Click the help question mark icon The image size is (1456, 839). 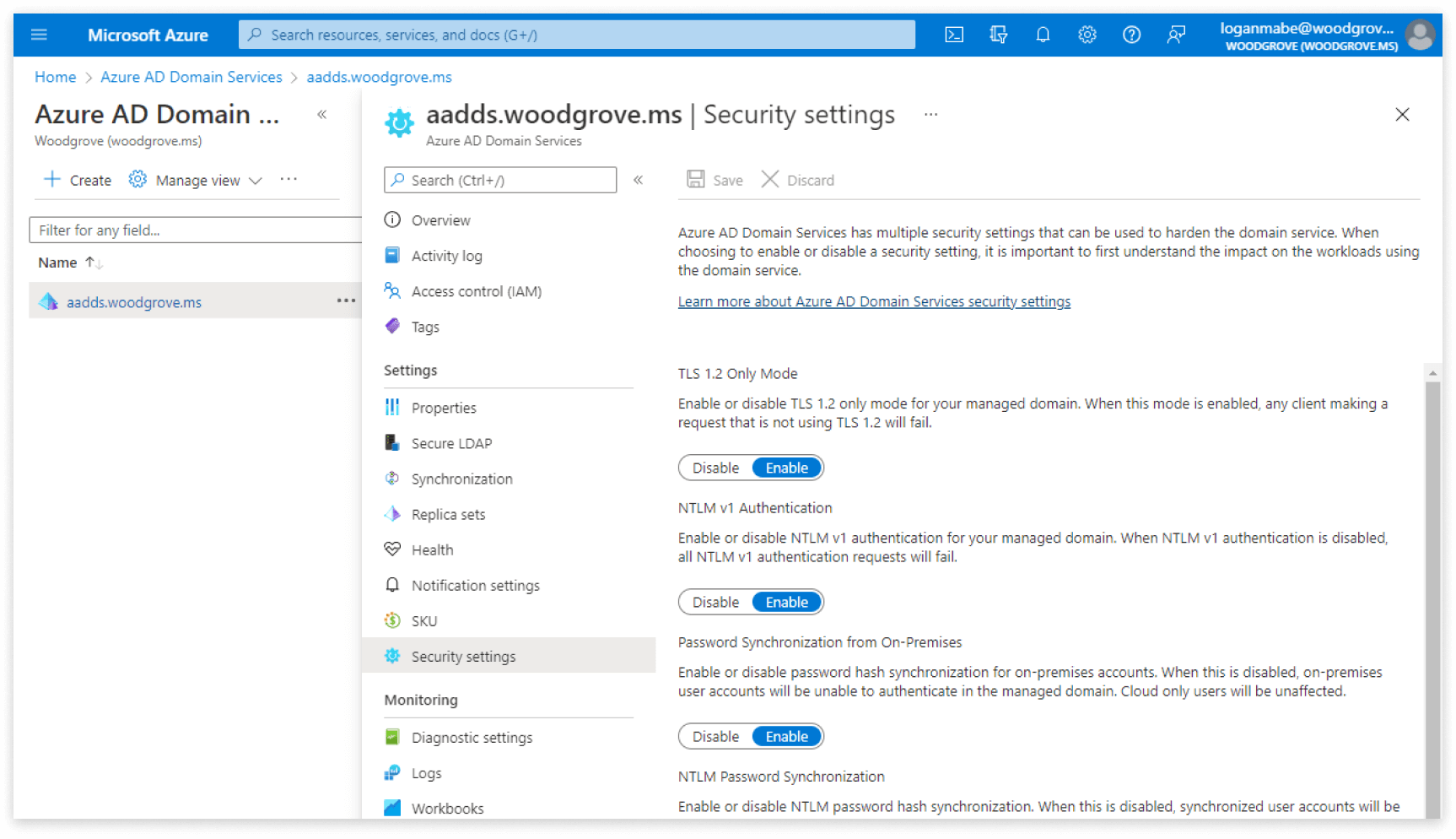[1131, 35]
